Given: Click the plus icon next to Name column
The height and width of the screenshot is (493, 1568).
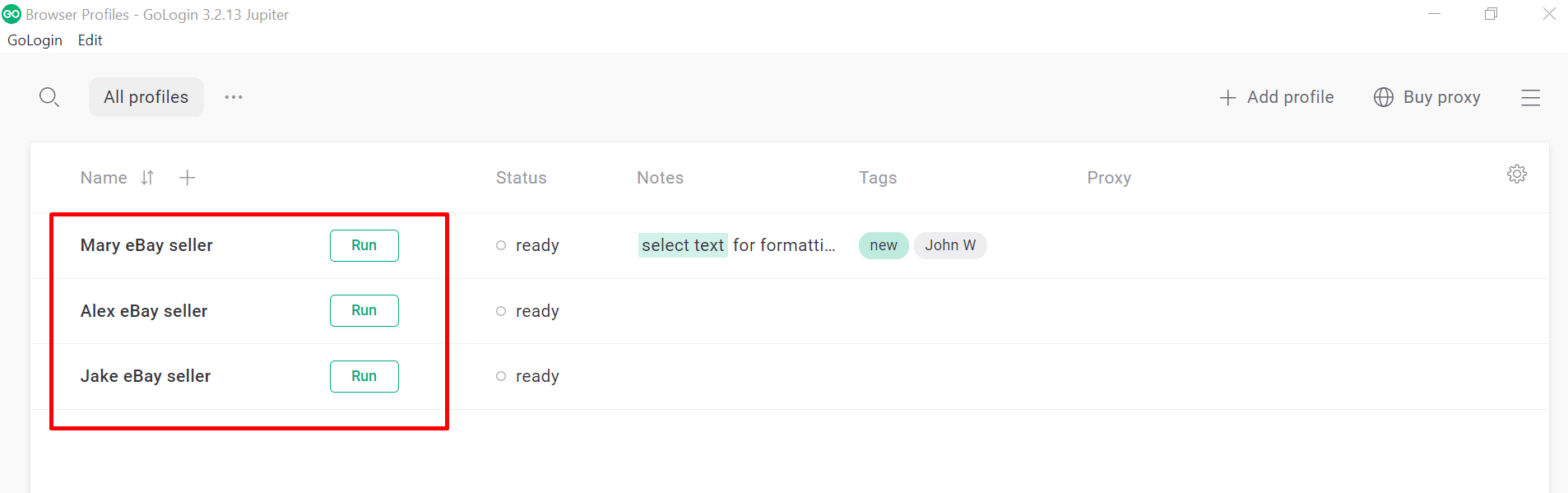Looking at the screenshot, I should (x=188, y=178).
